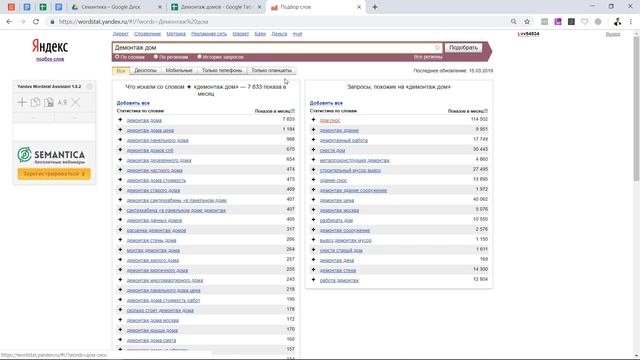Clear the search field with the X icon
This screenshot has height=360, width=640.
pyautogui.click(x=437, y=48)
